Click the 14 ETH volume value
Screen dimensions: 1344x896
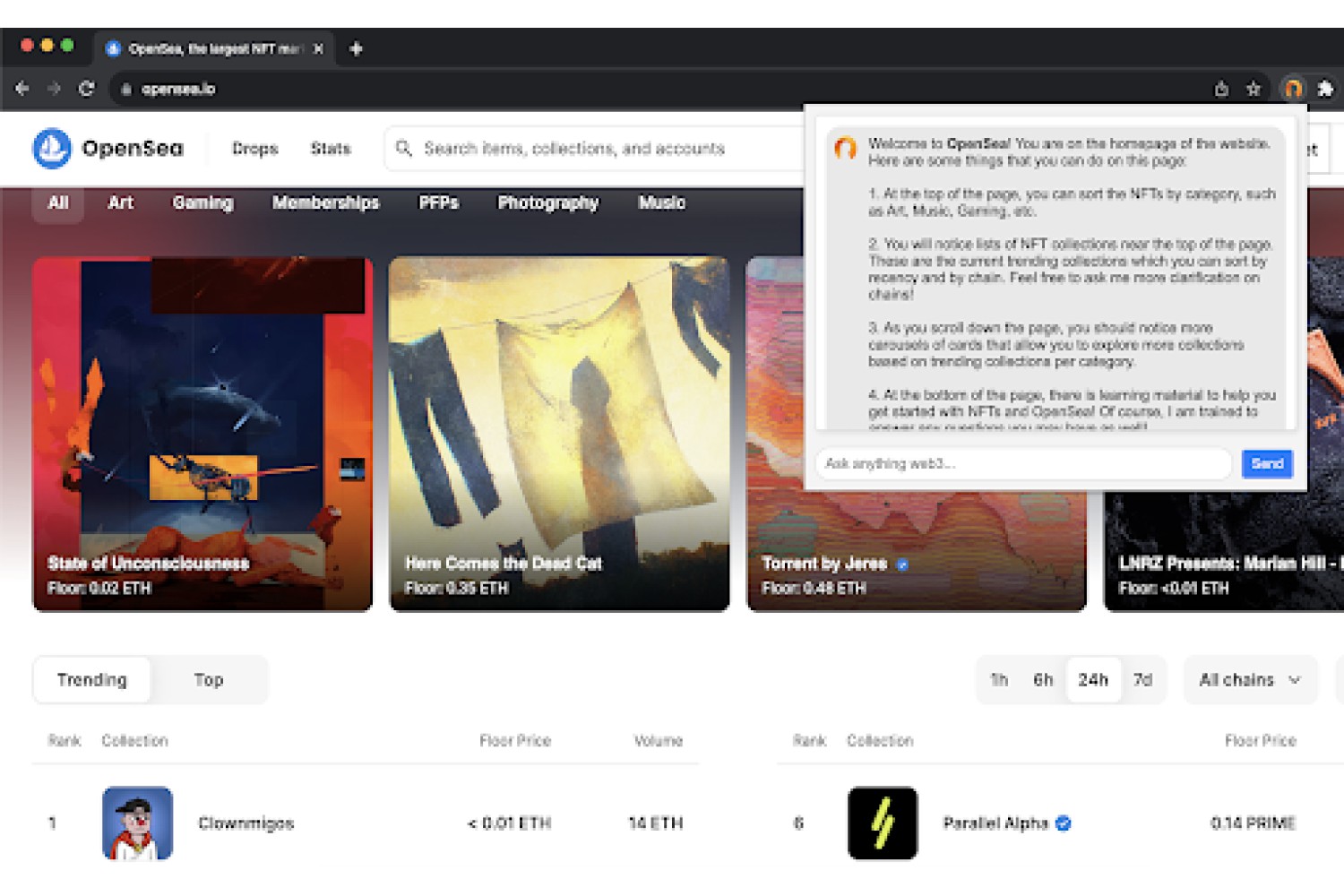pyautogui.click(x=656, y=823)
